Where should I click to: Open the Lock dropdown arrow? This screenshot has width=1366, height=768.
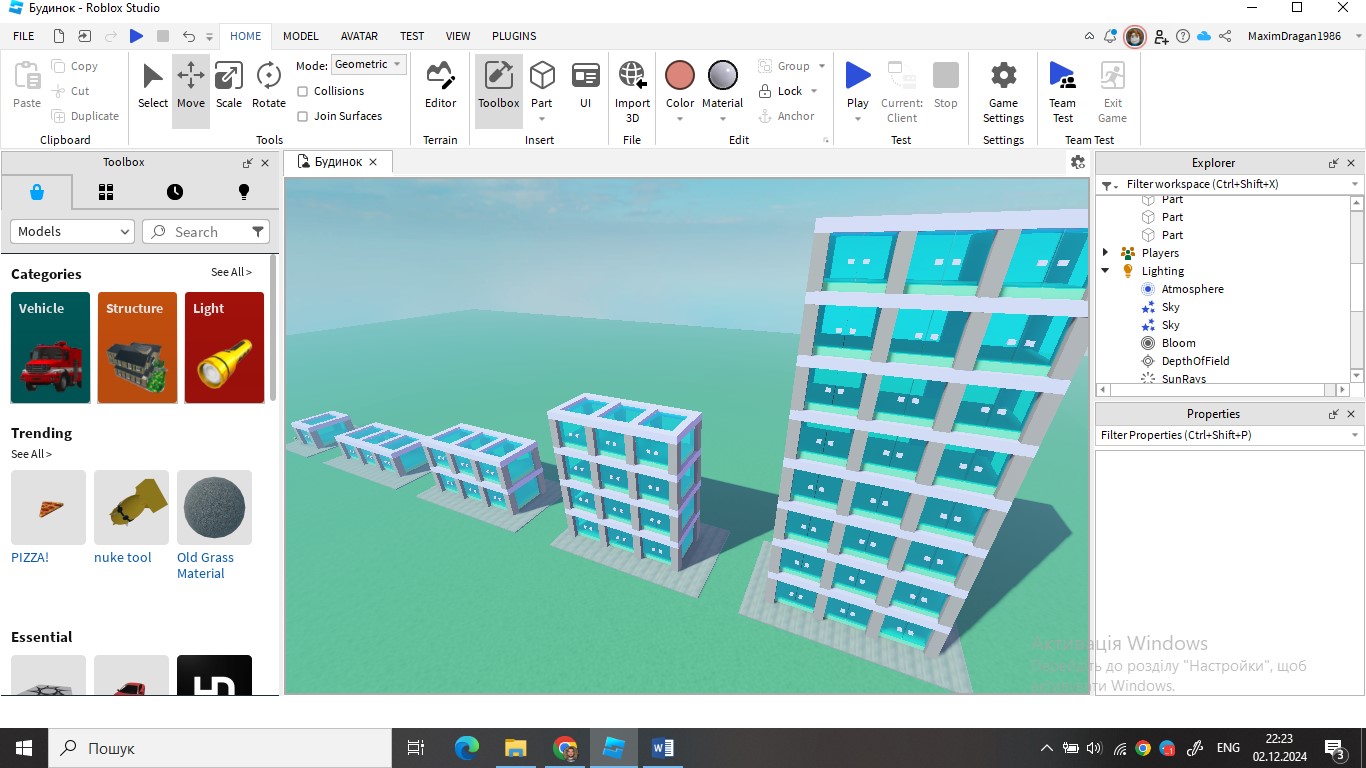pyautogui.click(x=814, y=91)
